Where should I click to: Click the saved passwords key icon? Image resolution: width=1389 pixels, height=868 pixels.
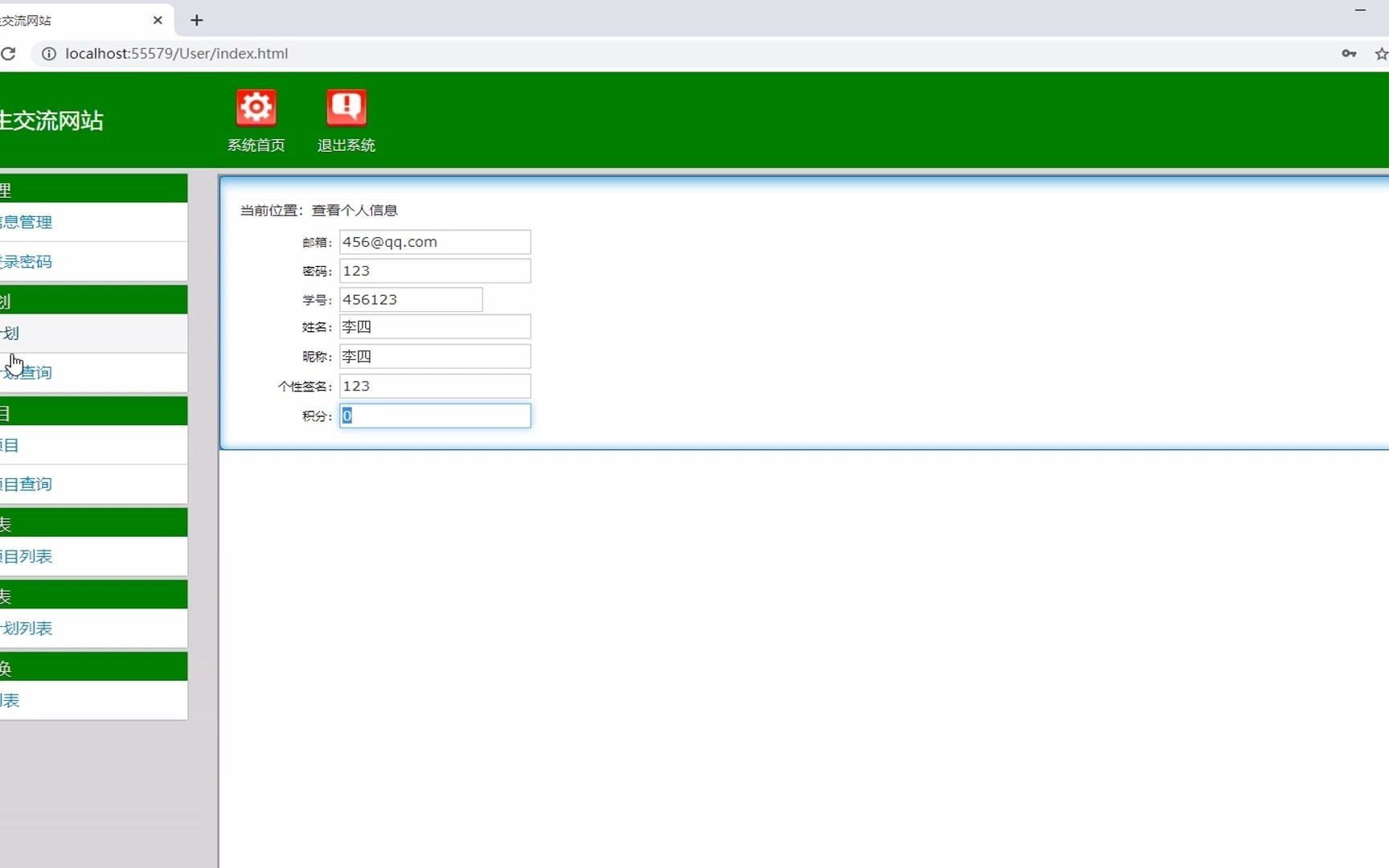1349,54
